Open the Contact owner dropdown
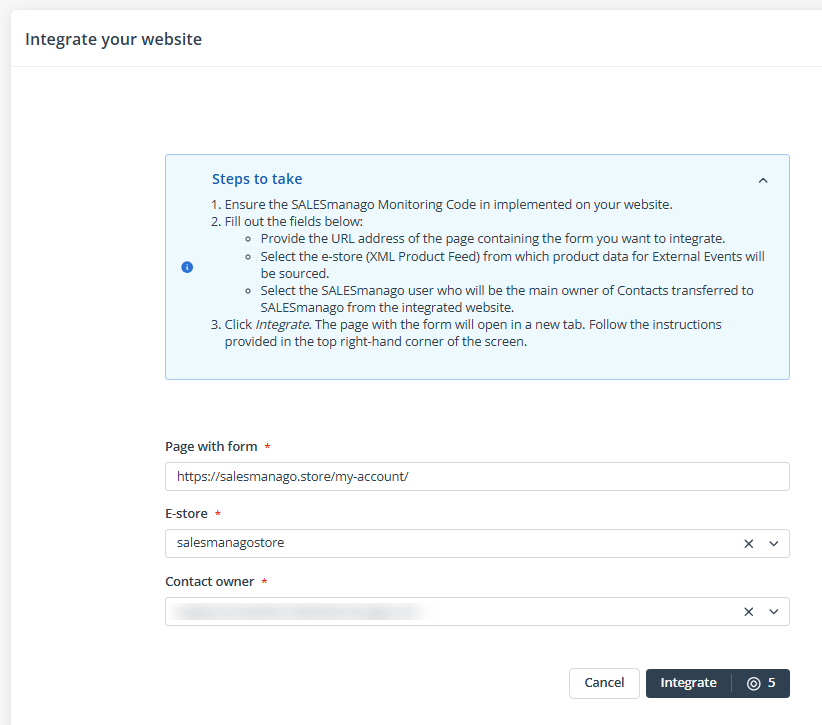The image size is (822, 725). (x=774, y=612)
